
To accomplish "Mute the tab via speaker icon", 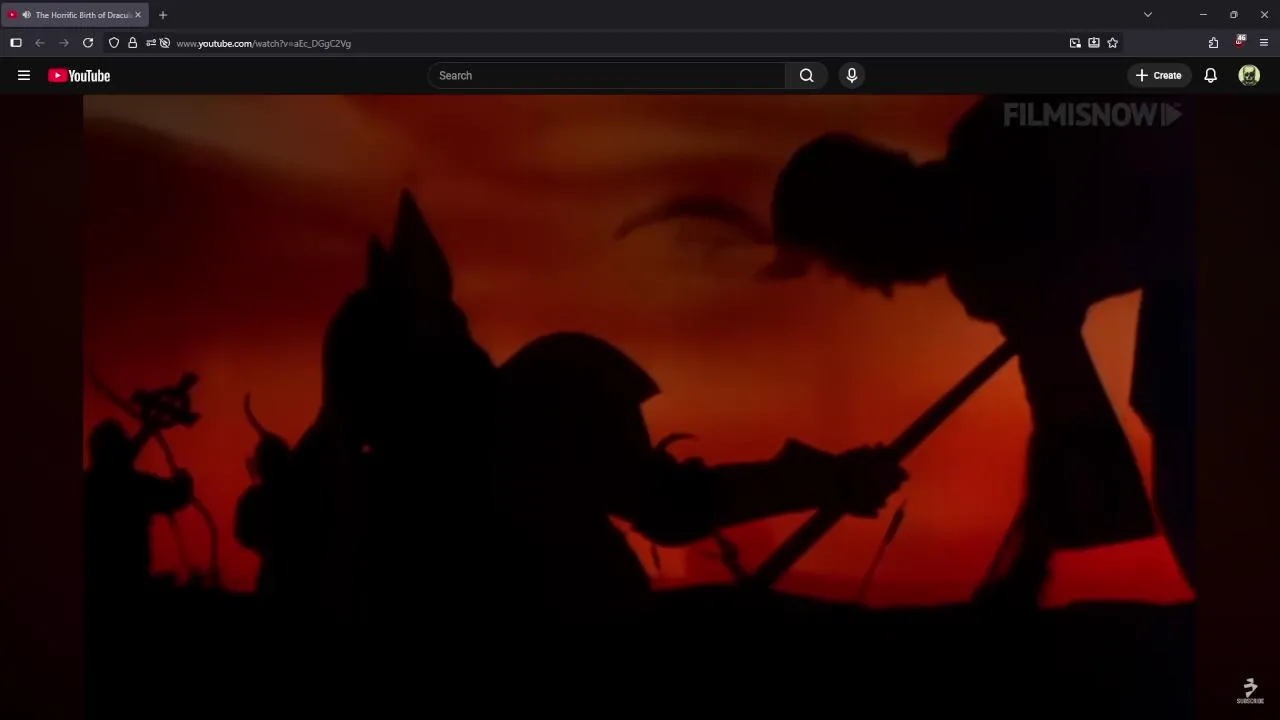I will click(26, 15).
